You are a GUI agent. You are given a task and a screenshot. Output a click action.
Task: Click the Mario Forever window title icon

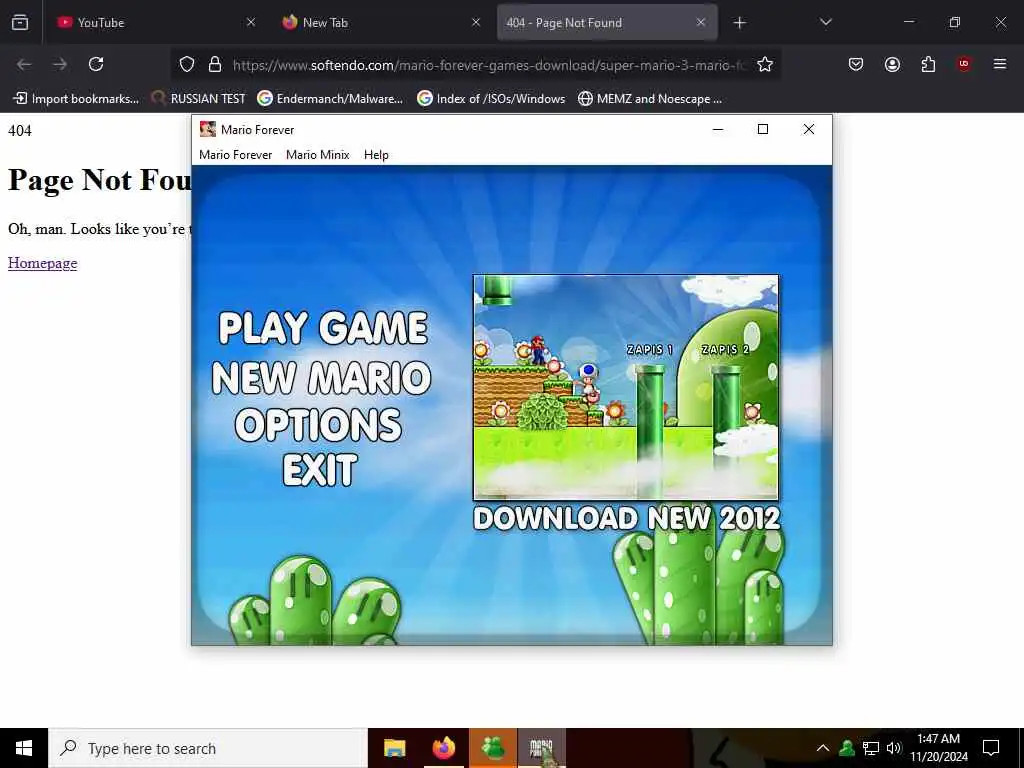point(208,129)
